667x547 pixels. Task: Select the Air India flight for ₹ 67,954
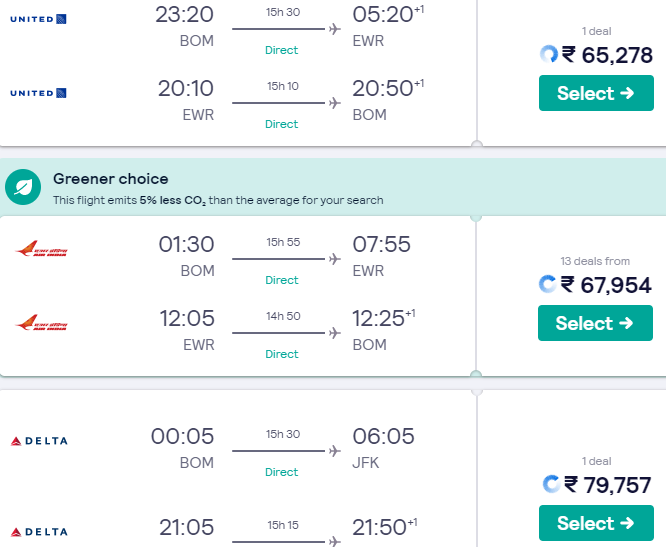[595, 323]
